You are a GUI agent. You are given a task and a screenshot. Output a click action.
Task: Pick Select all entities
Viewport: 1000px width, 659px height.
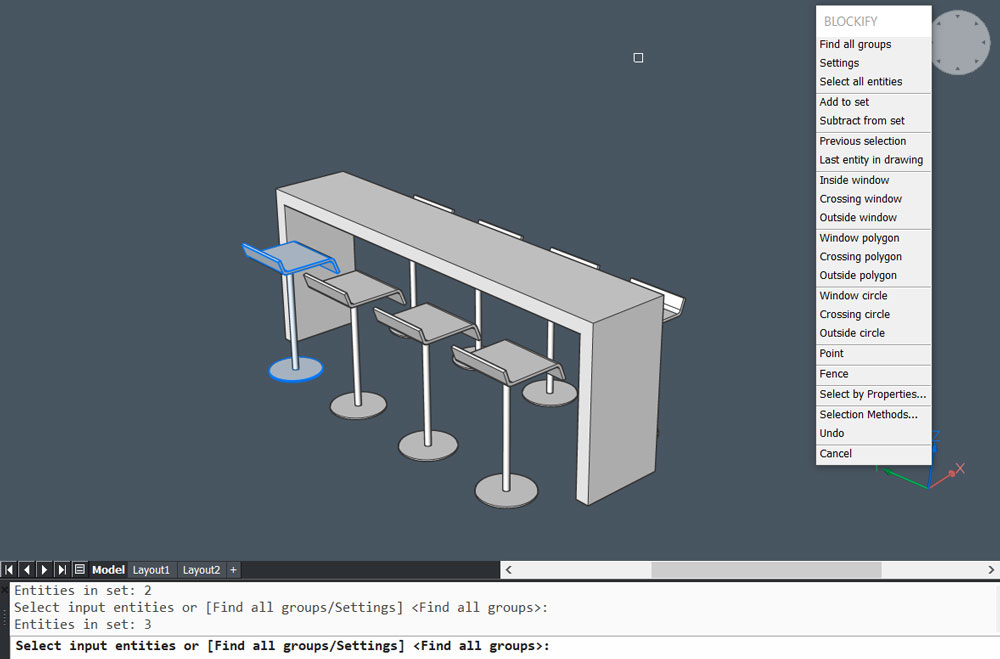point(860,82)
